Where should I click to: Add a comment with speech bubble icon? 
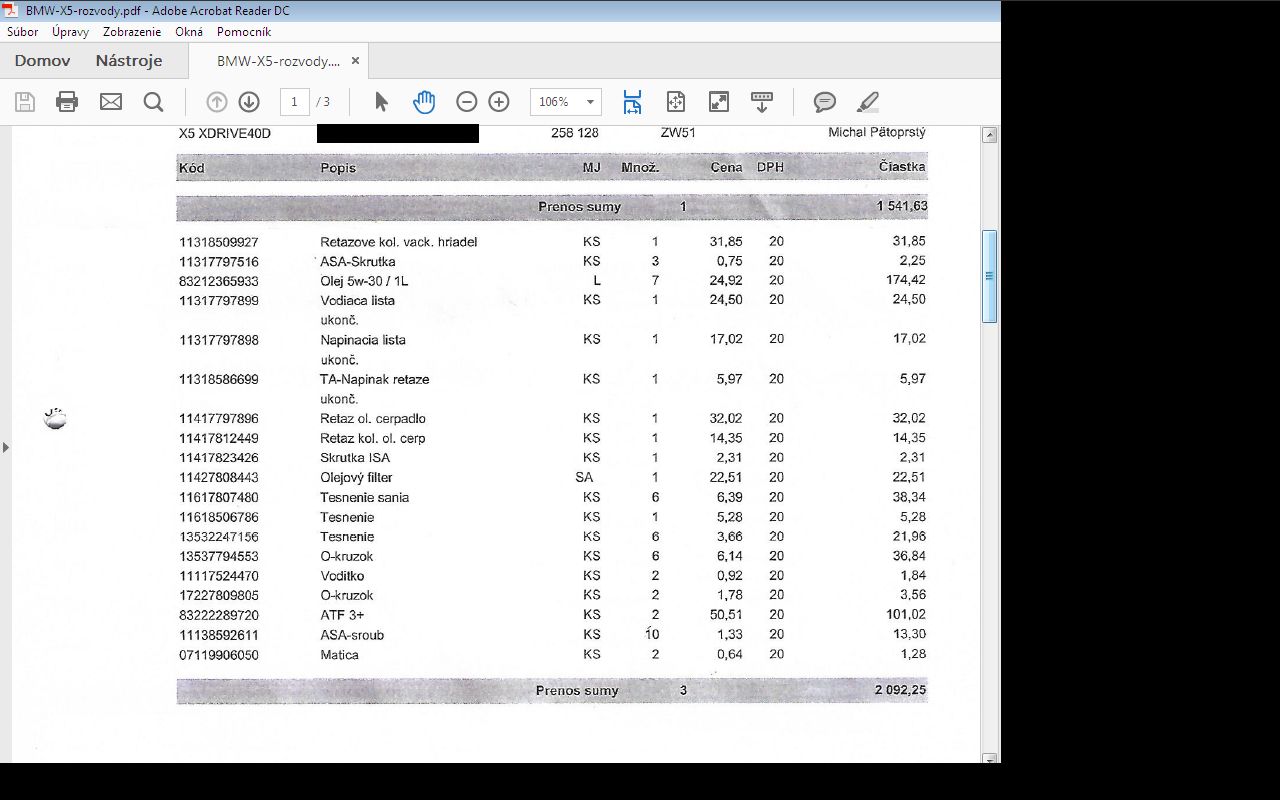pyautogui.click(x=825, y=102)
